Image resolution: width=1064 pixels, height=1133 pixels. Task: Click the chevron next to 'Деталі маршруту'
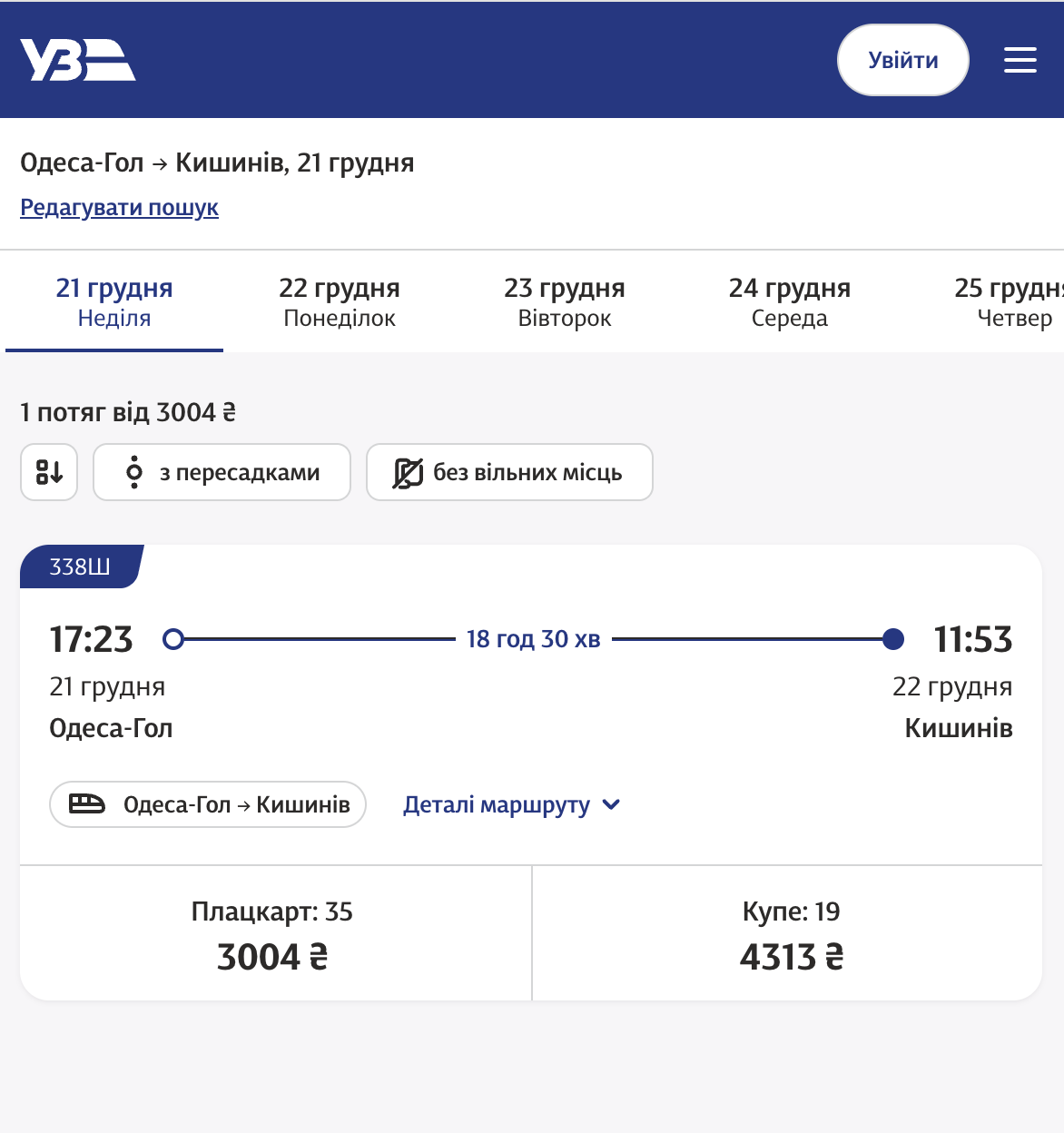[x=612, y=804]
